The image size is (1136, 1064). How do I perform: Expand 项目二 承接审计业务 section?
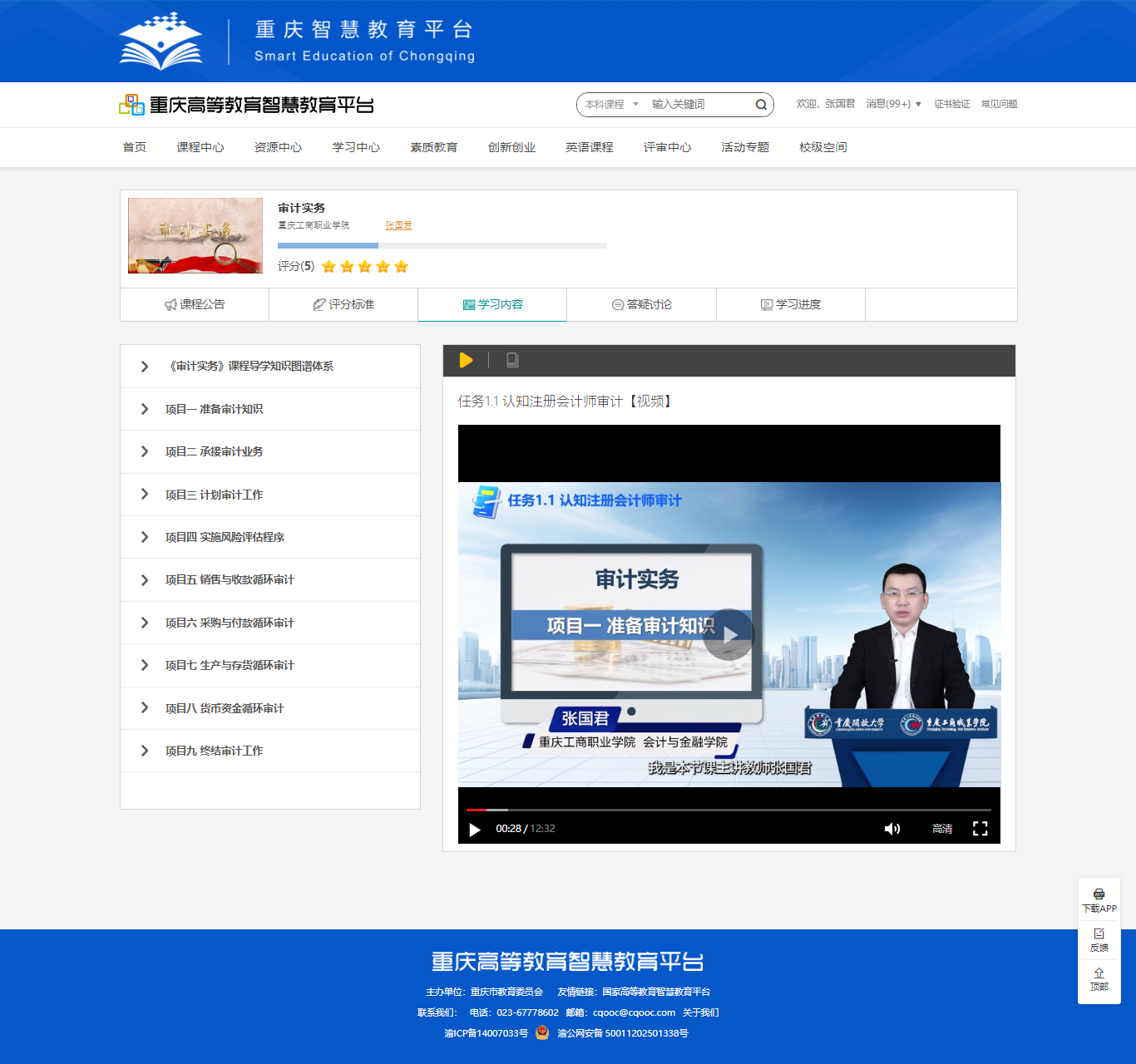click(x=270, y=452)
